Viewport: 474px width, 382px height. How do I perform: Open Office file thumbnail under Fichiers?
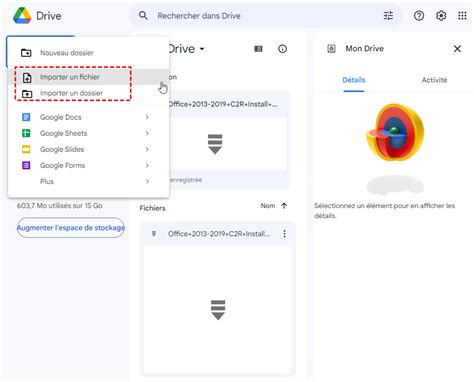218,310
